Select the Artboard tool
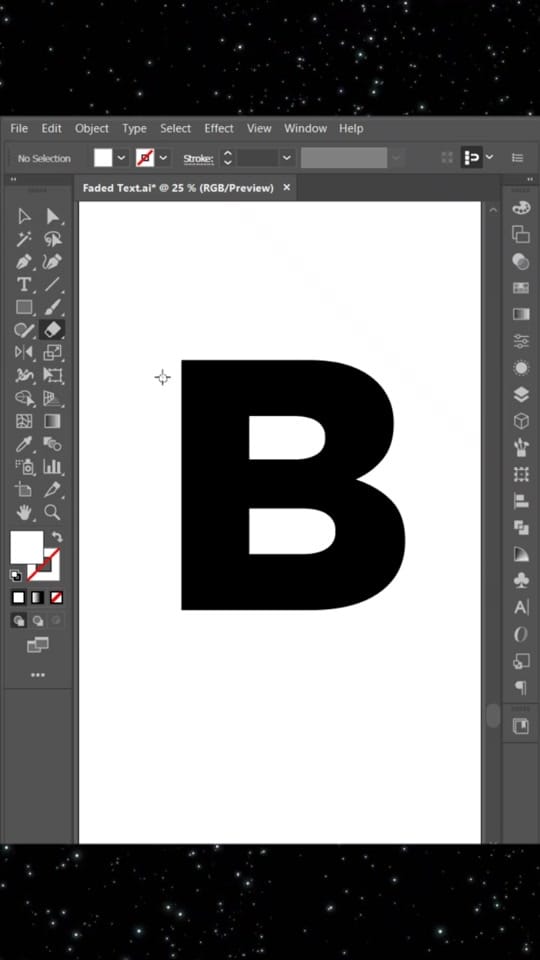Screen dimensions: 540x960 click(x=24, y=489)
